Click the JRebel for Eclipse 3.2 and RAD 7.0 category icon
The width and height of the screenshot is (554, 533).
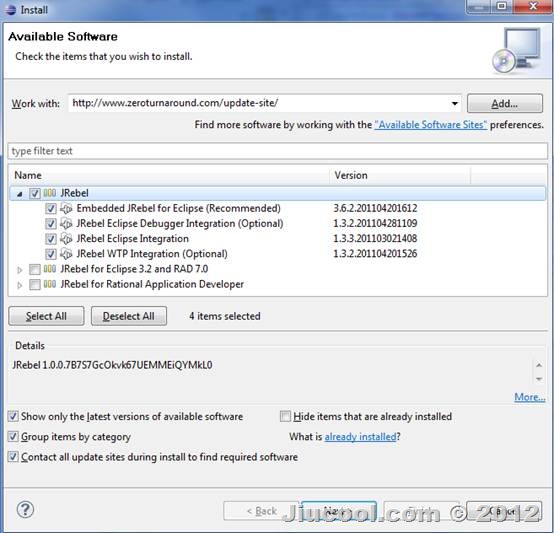coord(50,269)
